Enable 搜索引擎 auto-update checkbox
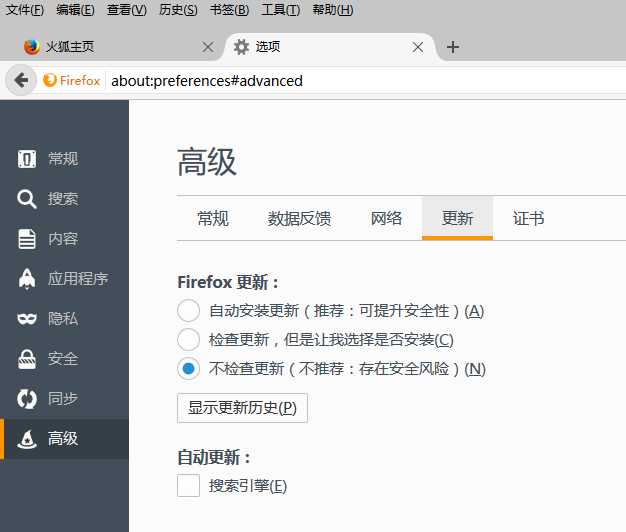Image resolution: width=626 pixels, height=532 pixels. click(188, 485)
